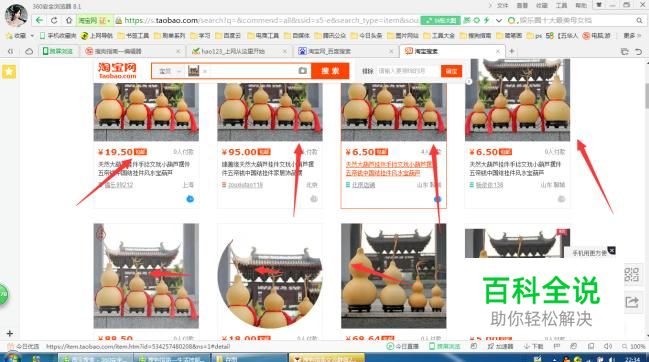Open a new tab with the plus icon

click(512, 51)
